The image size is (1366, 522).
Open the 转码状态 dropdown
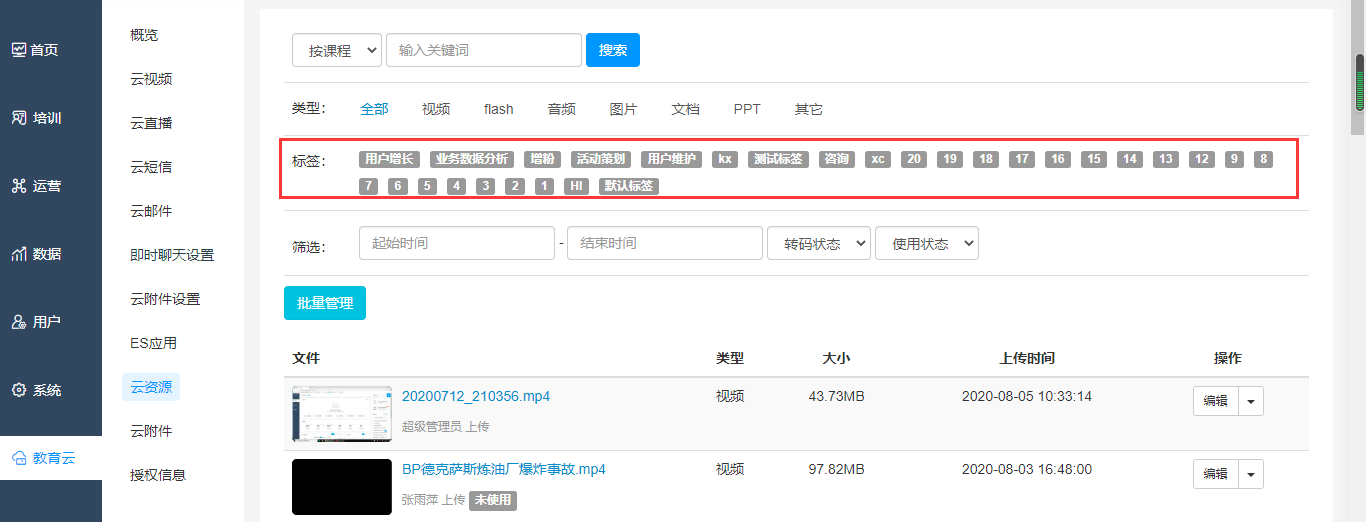[819, 243]
